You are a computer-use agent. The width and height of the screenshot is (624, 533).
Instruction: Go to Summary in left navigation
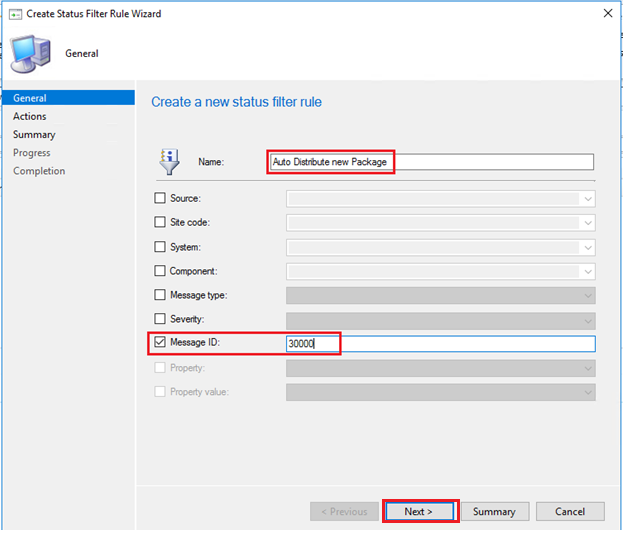(x=34, y=134)
